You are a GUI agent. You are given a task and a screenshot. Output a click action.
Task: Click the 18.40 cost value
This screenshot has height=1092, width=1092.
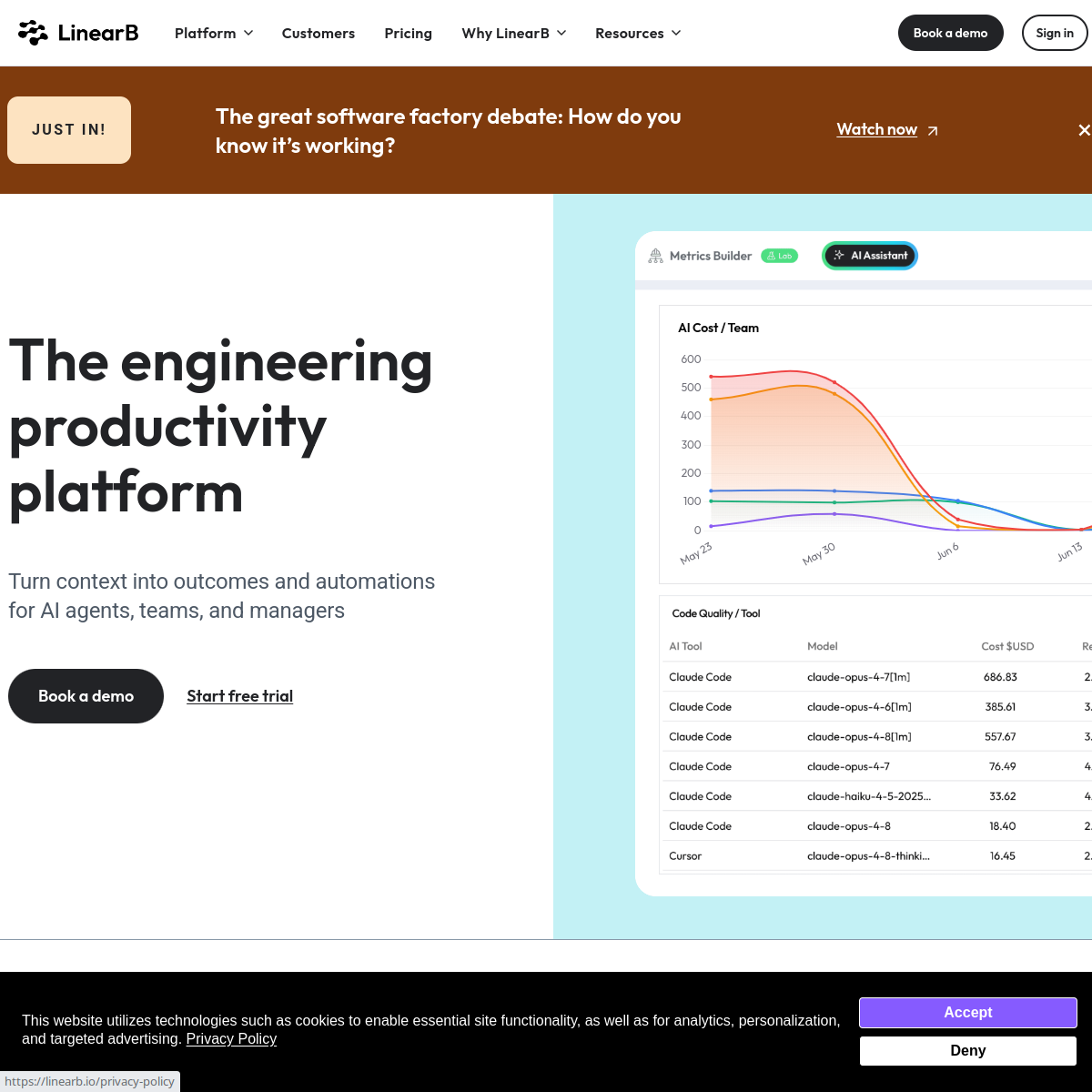tap(1003, 826)
